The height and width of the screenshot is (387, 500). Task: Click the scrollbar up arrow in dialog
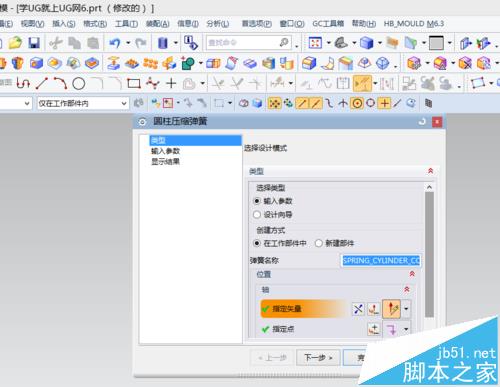(x=429, y=187)
